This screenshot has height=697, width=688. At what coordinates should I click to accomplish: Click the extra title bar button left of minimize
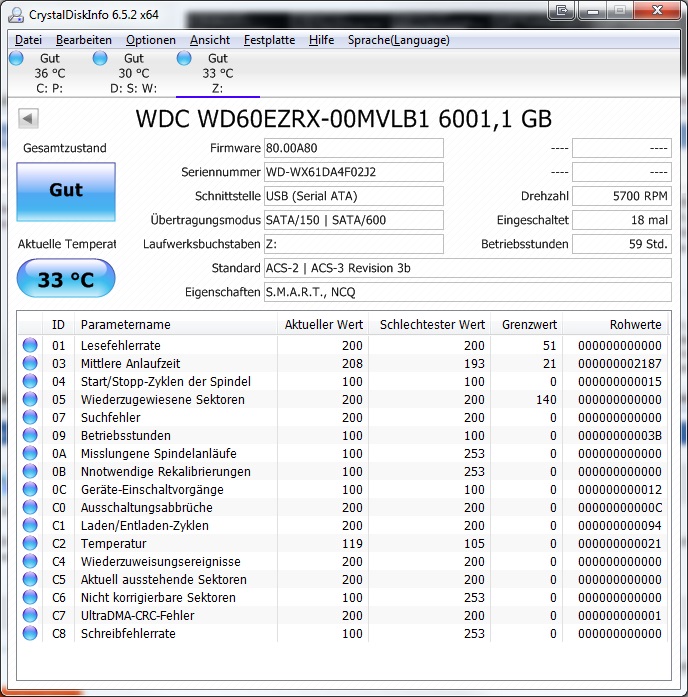(x=561, y=10)
